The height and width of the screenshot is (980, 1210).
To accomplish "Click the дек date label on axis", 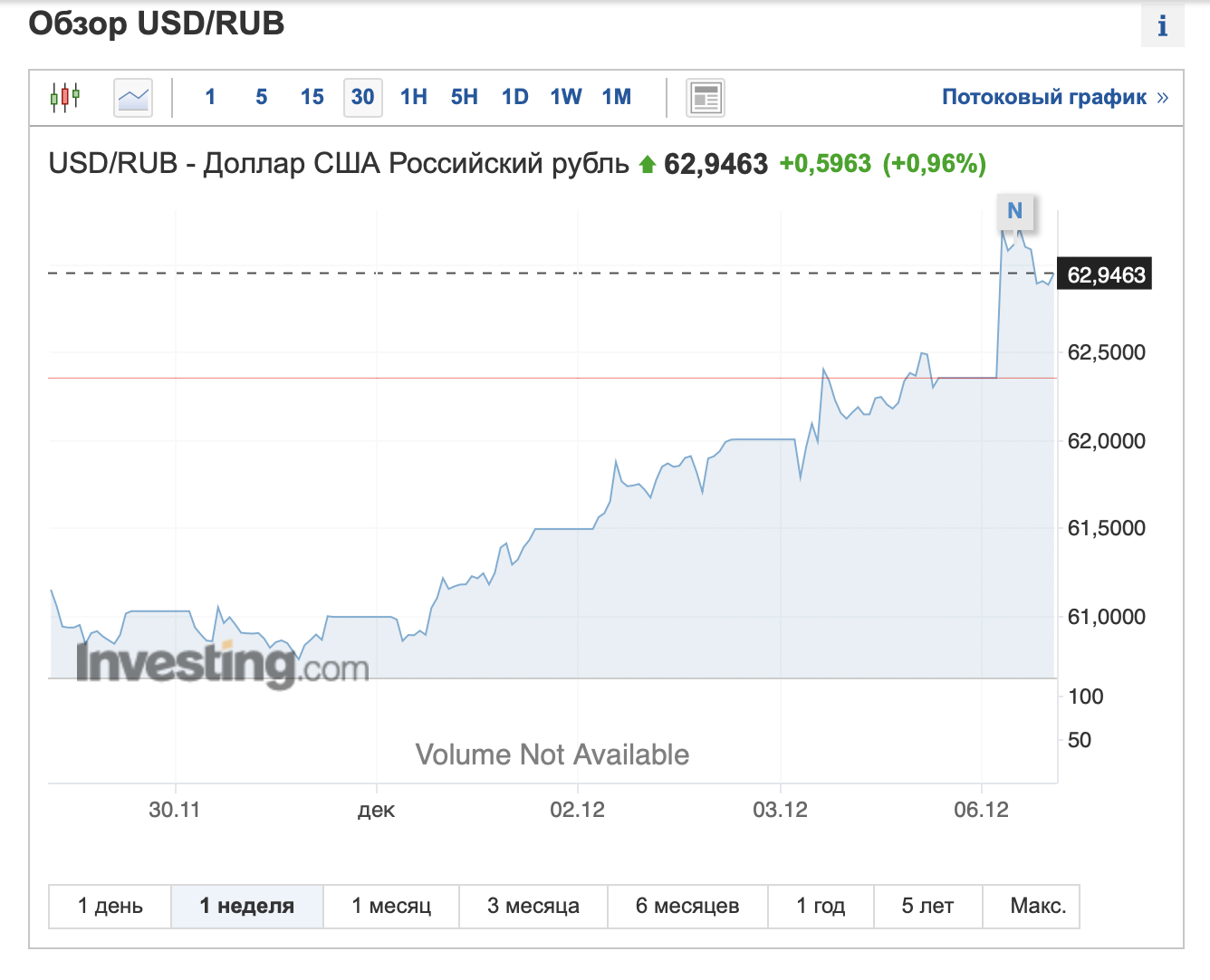I will click(376, 810).
